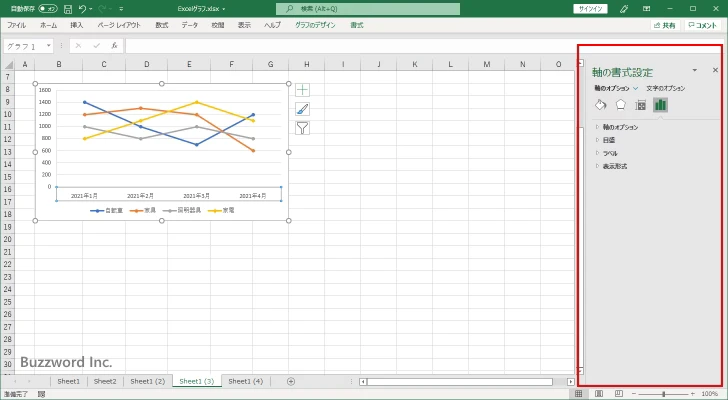The height and width of the screenshot is (400, 728).
Task: Click the コメント button
Action: [x=702, y=26]
